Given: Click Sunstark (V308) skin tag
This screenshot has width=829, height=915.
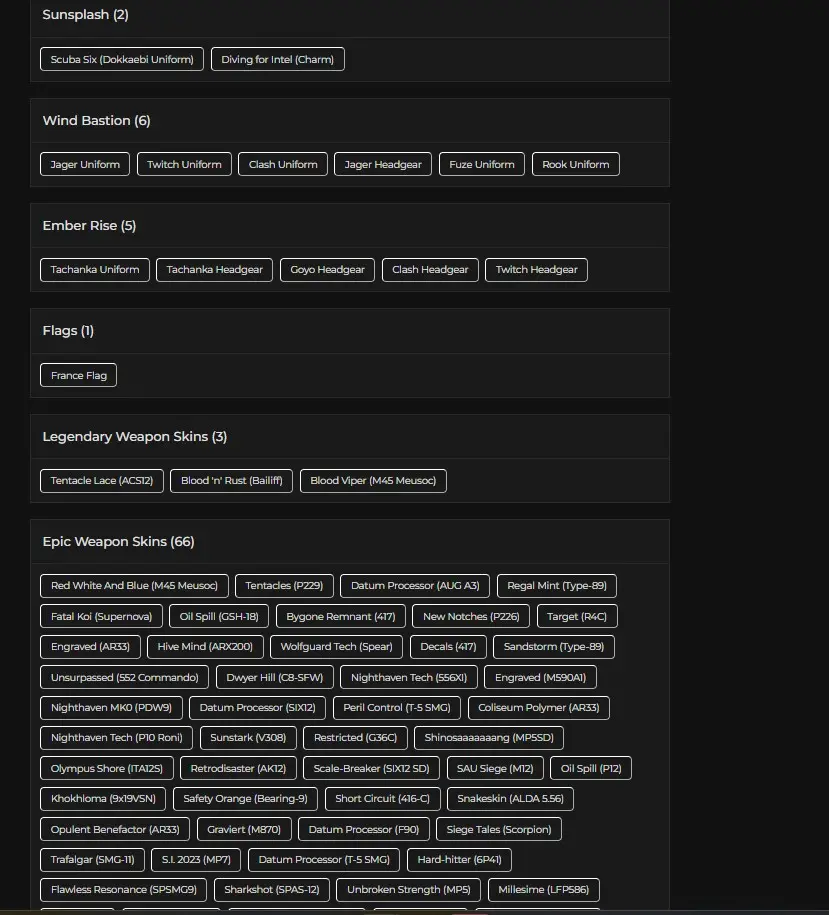Looking at the screenshot, I should point(249,738).
